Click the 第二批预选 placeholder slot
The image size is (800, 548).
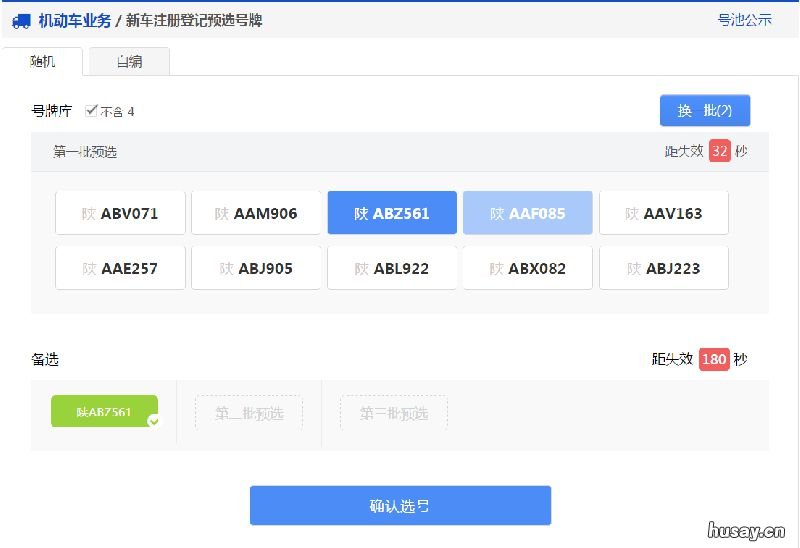249,412
